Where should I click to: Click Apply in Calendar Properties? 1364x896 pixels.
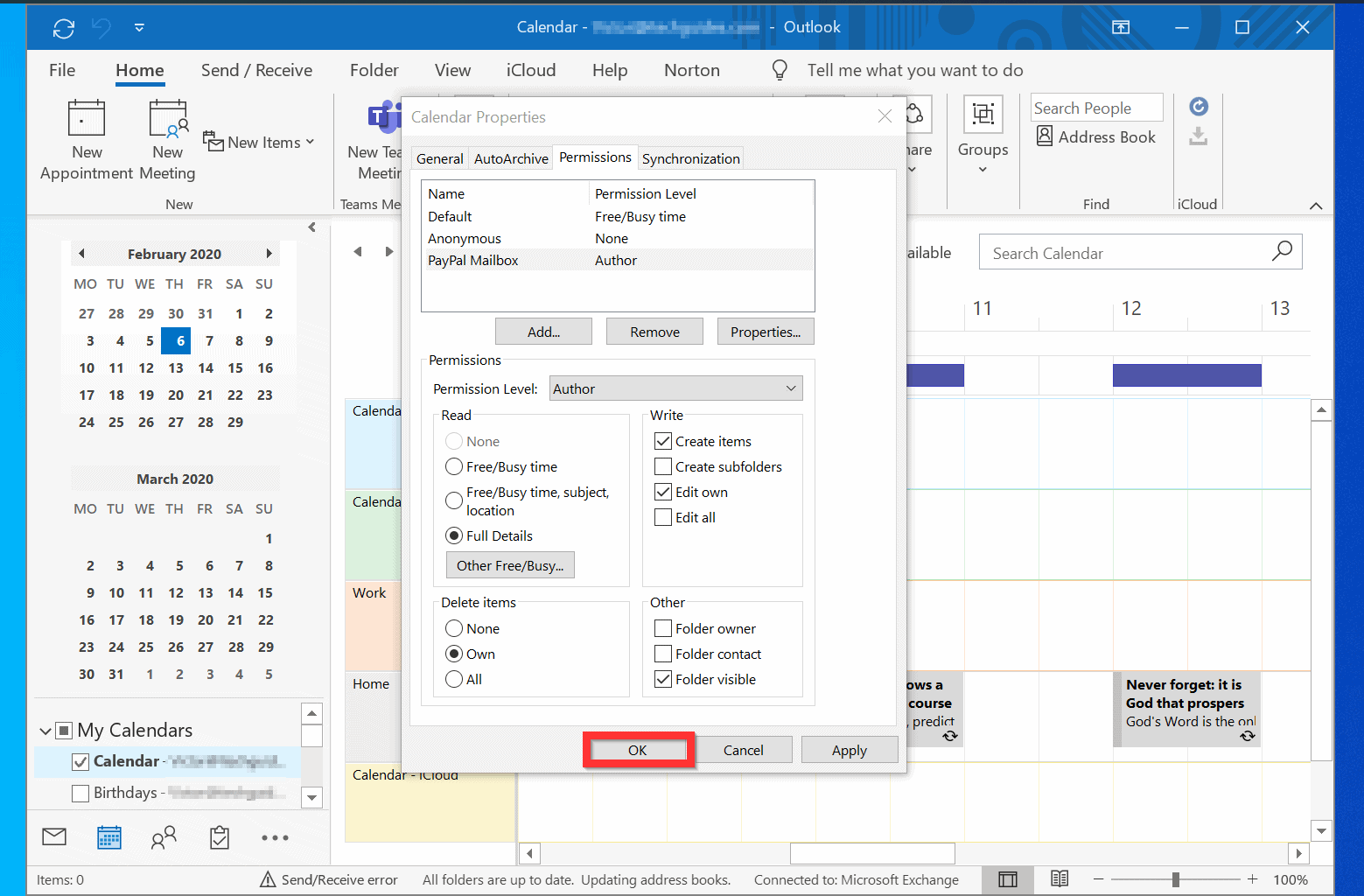[x=850, y=750]
